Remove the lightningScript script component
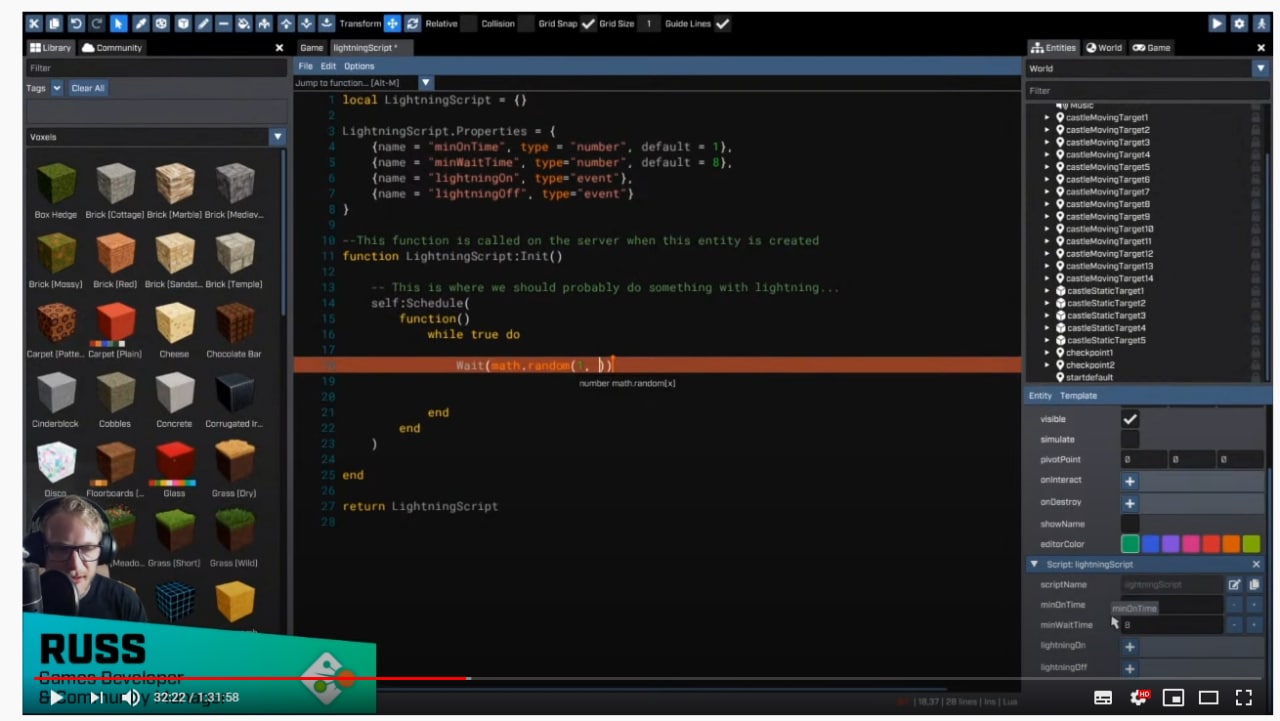This screenshot has width=1280, height=721. (x=1257, y=564)
